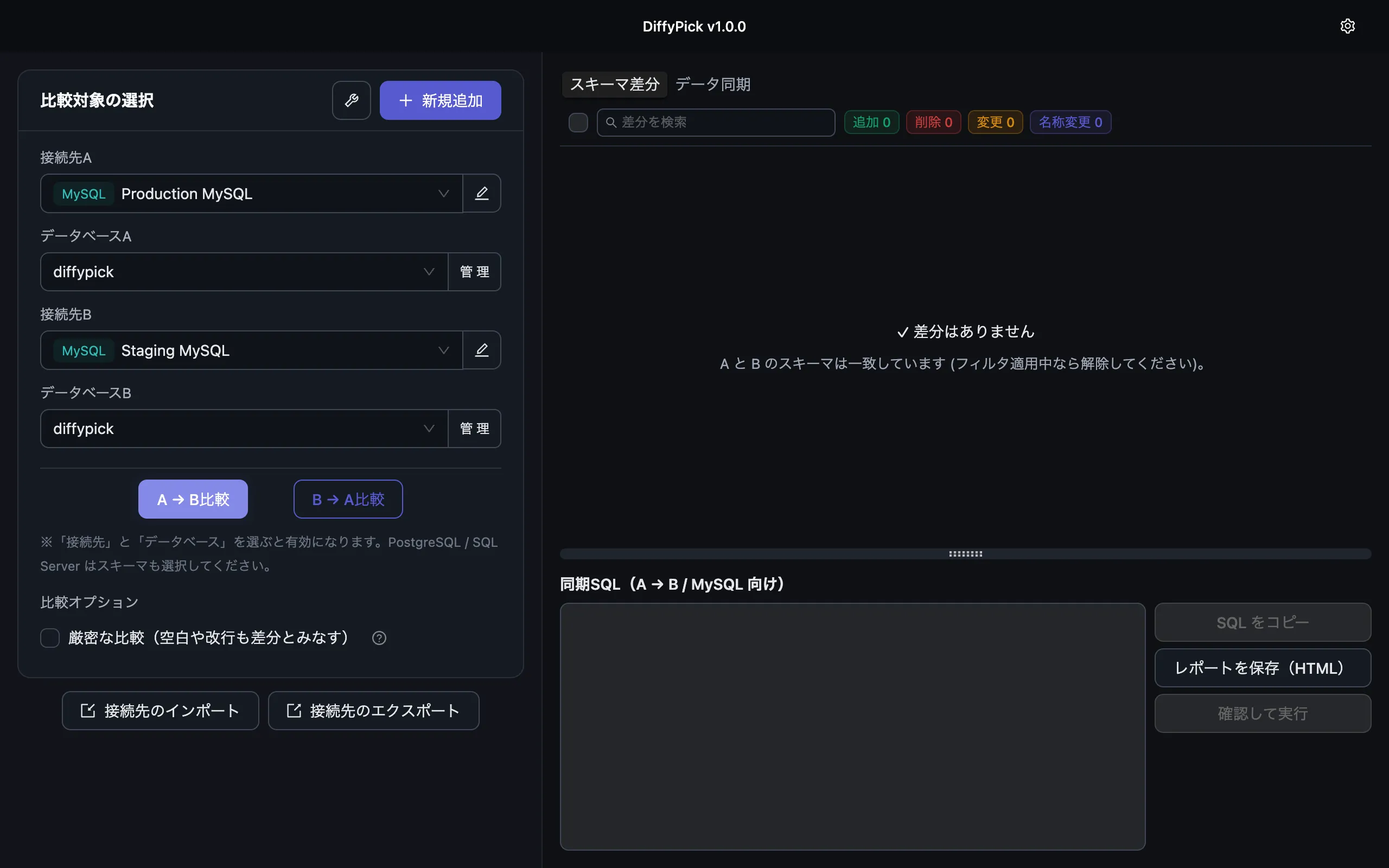Viewport: 1389px width, 868px height.
Task: Filter by the 変更 0 badge
Action: point(995,122)
